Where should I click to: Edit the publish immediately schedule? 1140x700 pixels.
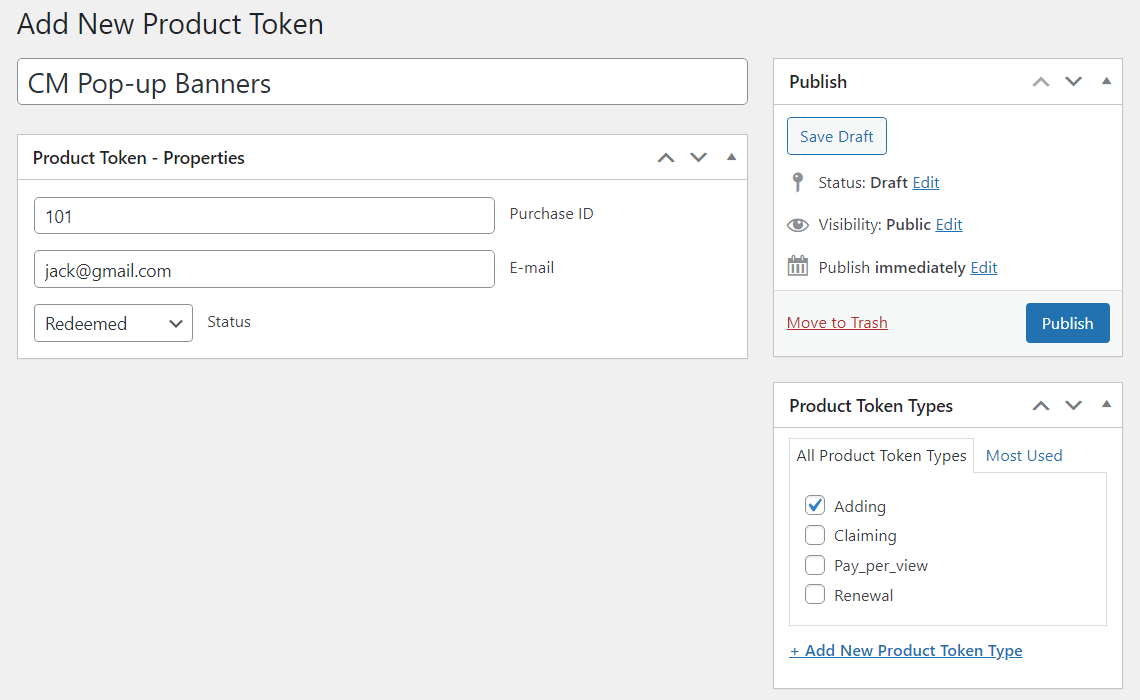coord(984,267)
